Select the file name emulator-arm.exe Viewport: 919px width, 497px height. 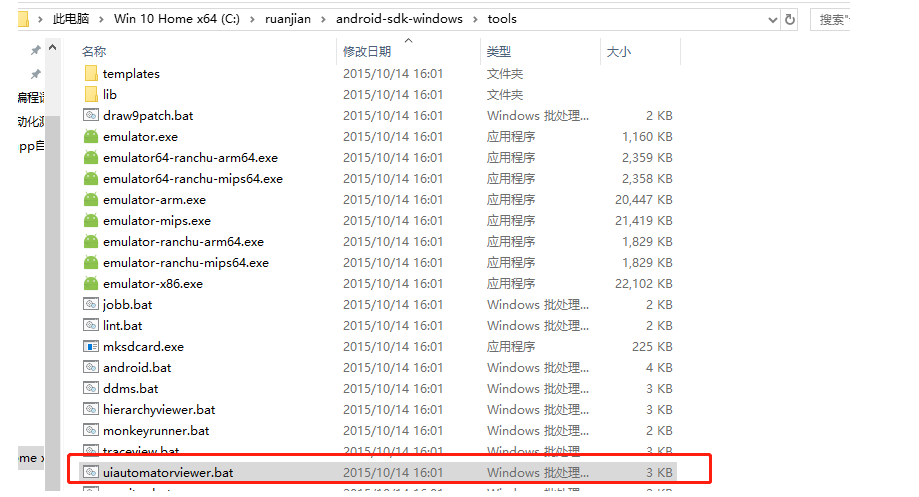point(155,200)
